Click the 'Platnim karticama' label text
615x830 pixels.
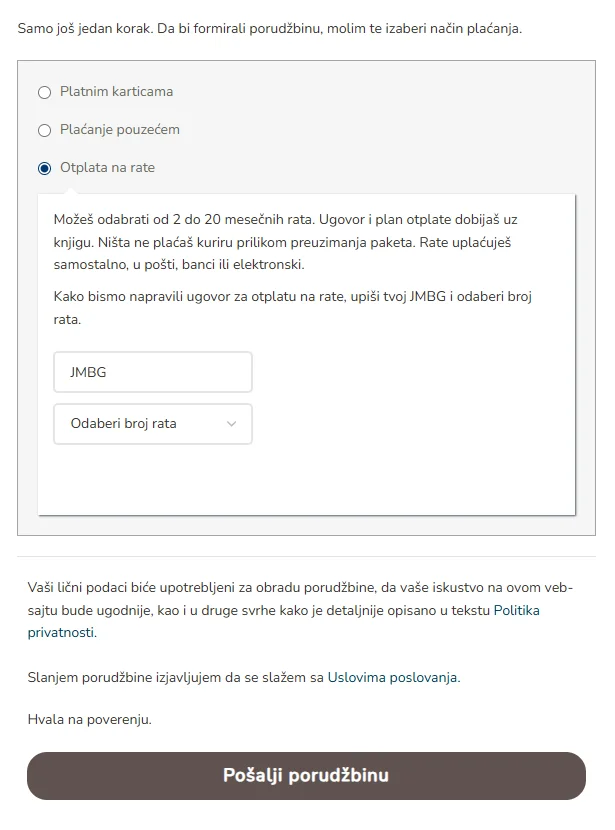click(x=116, y=92)
